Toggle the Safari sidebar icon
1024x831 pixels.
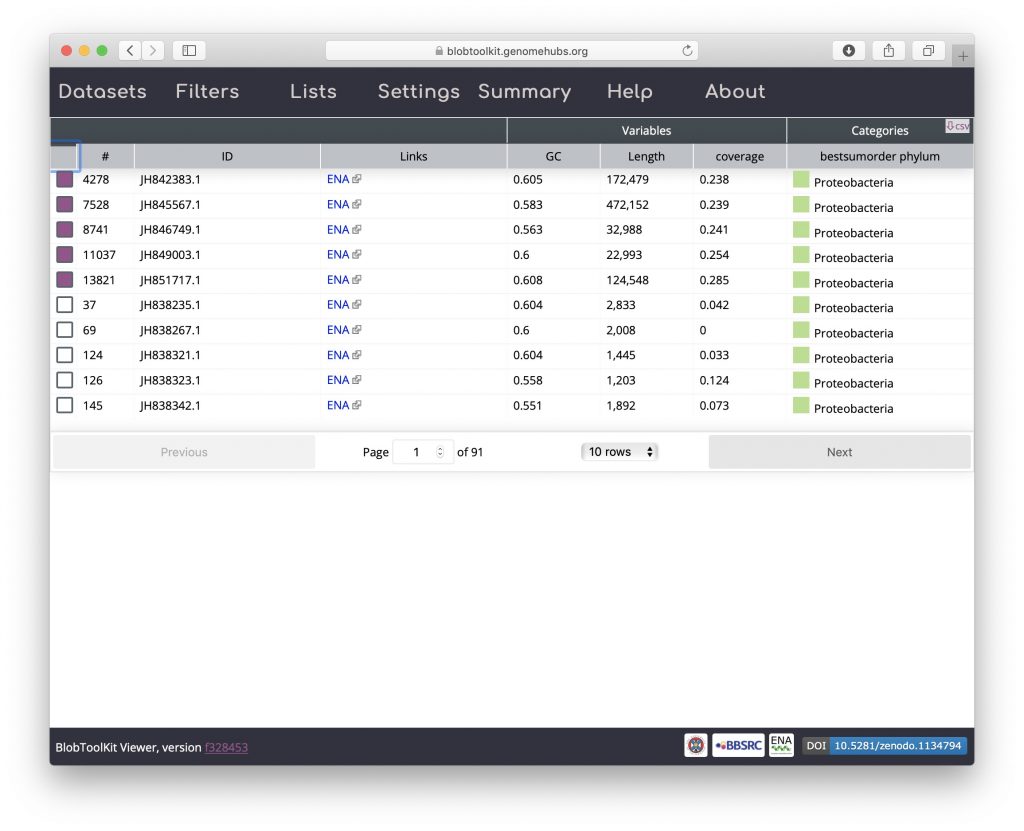tap(188, 51)
